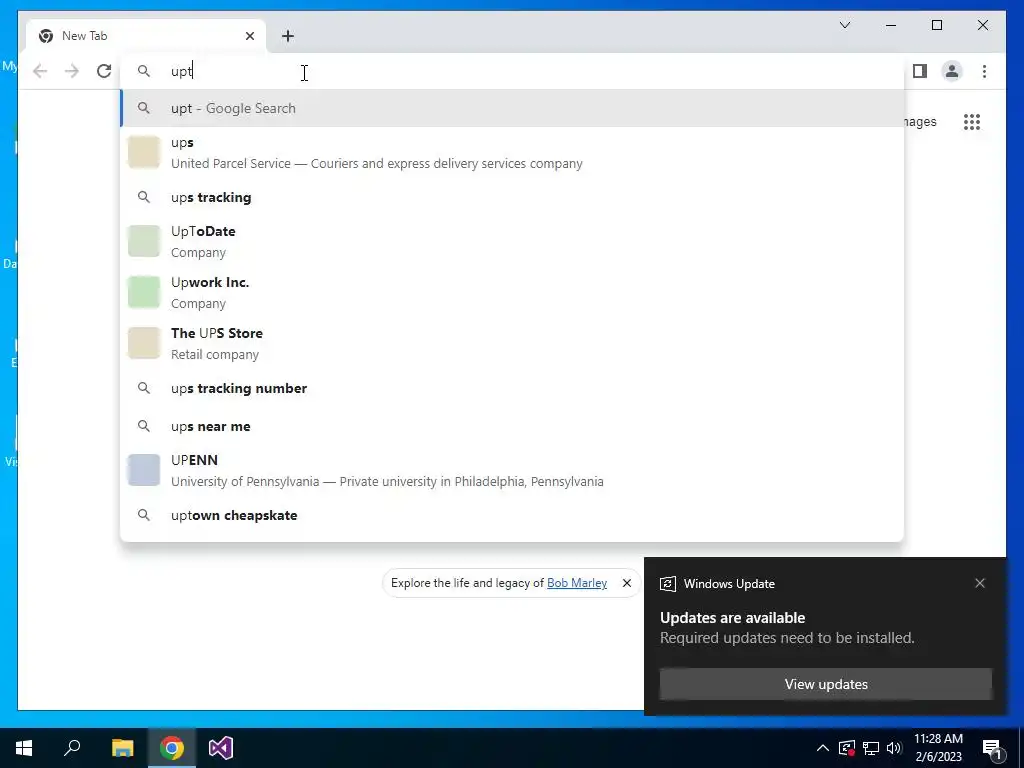Show hidden tray icons chevron
The image size is (1024, 768).
(x=823, y=748)
